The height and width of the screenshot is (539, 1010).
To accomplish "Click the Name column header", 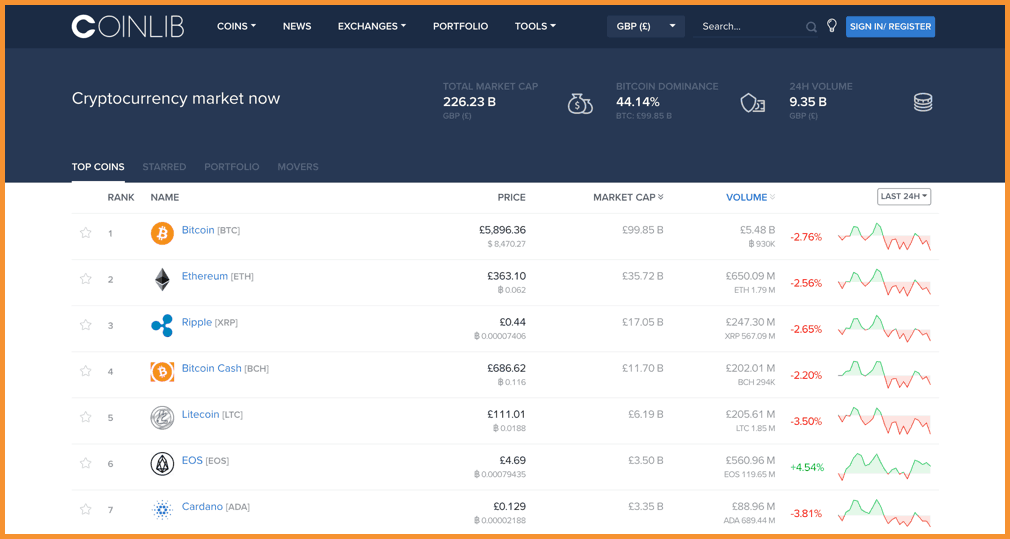I will click(x=165, y=197).
